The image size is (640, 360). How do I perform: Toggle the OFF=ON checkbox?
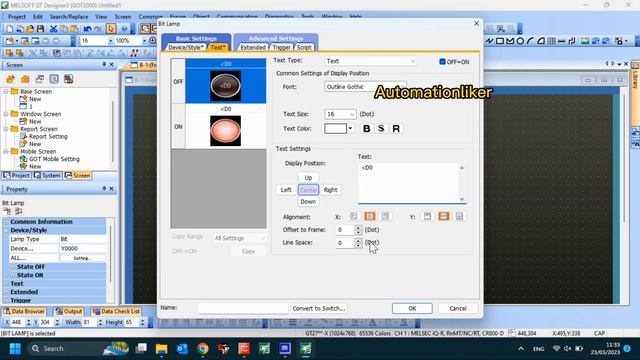pyautogui.click(x=442, y=62)
